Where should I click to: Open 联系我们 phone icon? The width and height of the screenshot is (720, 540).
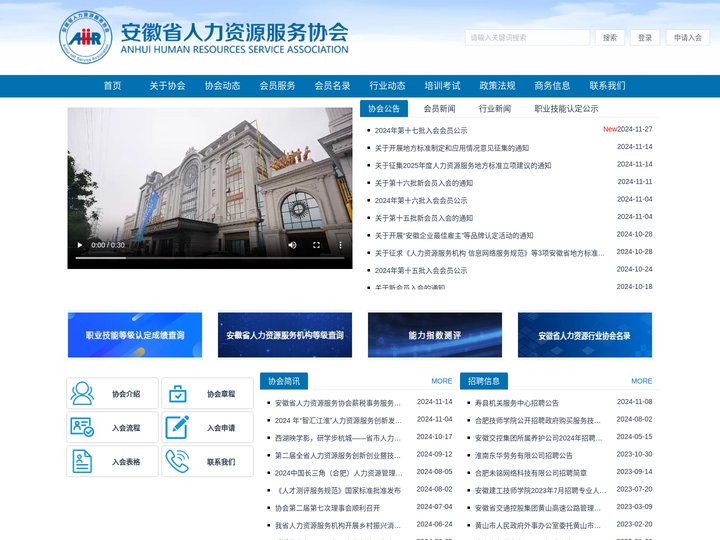(177, 461)
